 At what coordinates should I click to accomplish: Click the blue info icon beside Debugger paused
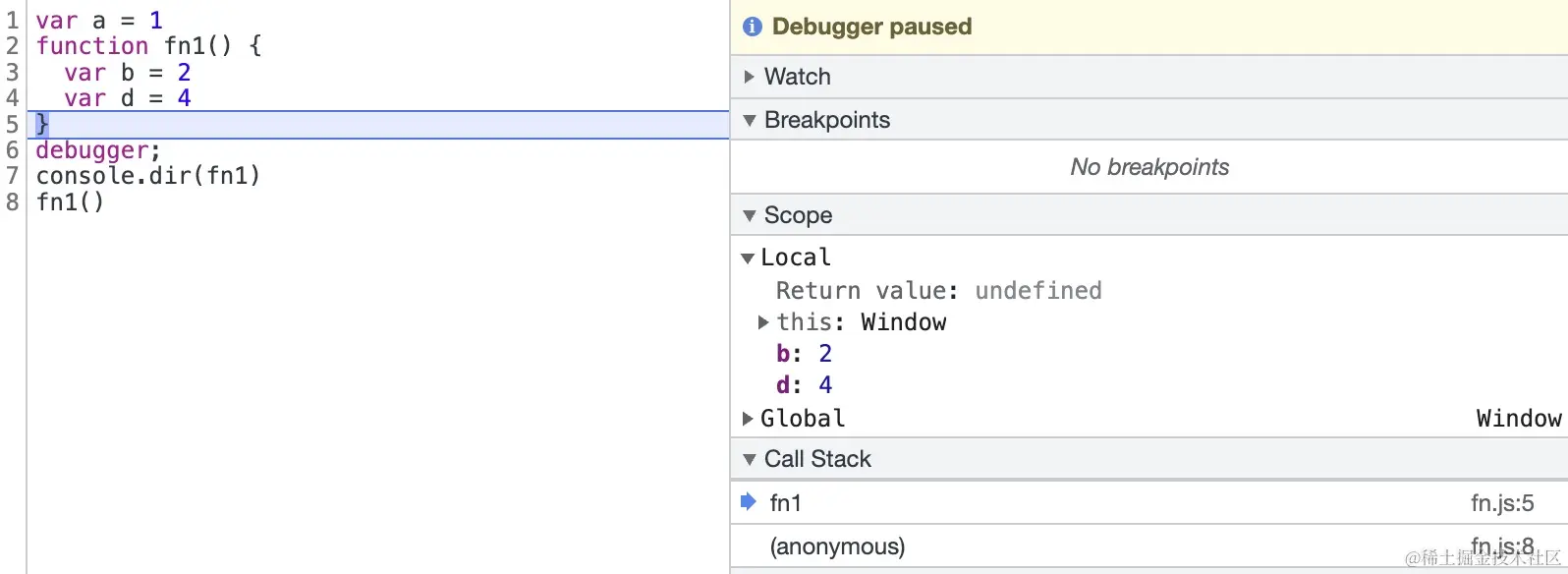753,27
